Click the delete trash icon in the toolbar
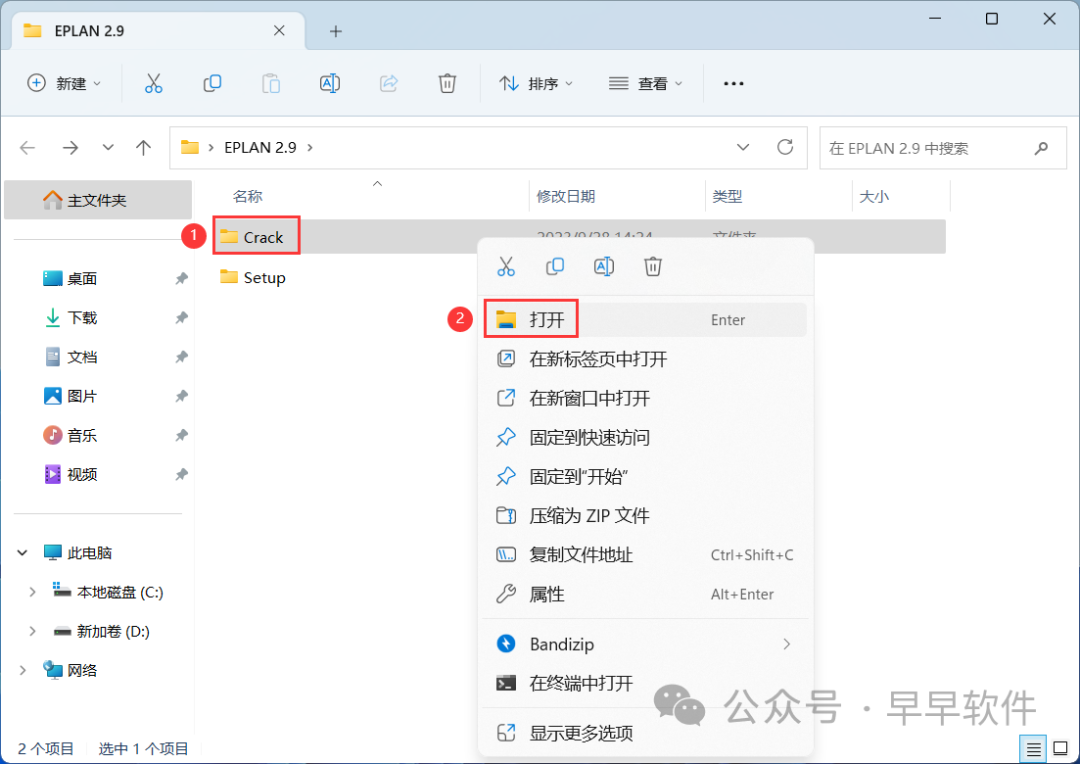The height and width of the screenshot is (764, 1080). tap(447, 84)
